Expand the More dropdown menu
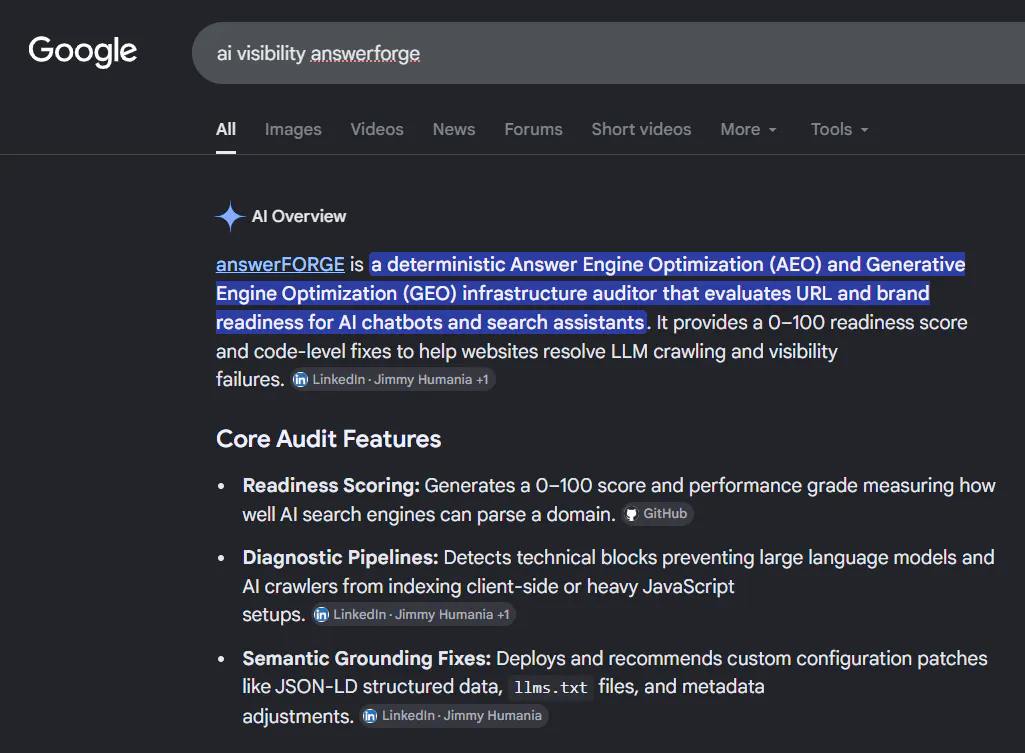 coord(748,129)
